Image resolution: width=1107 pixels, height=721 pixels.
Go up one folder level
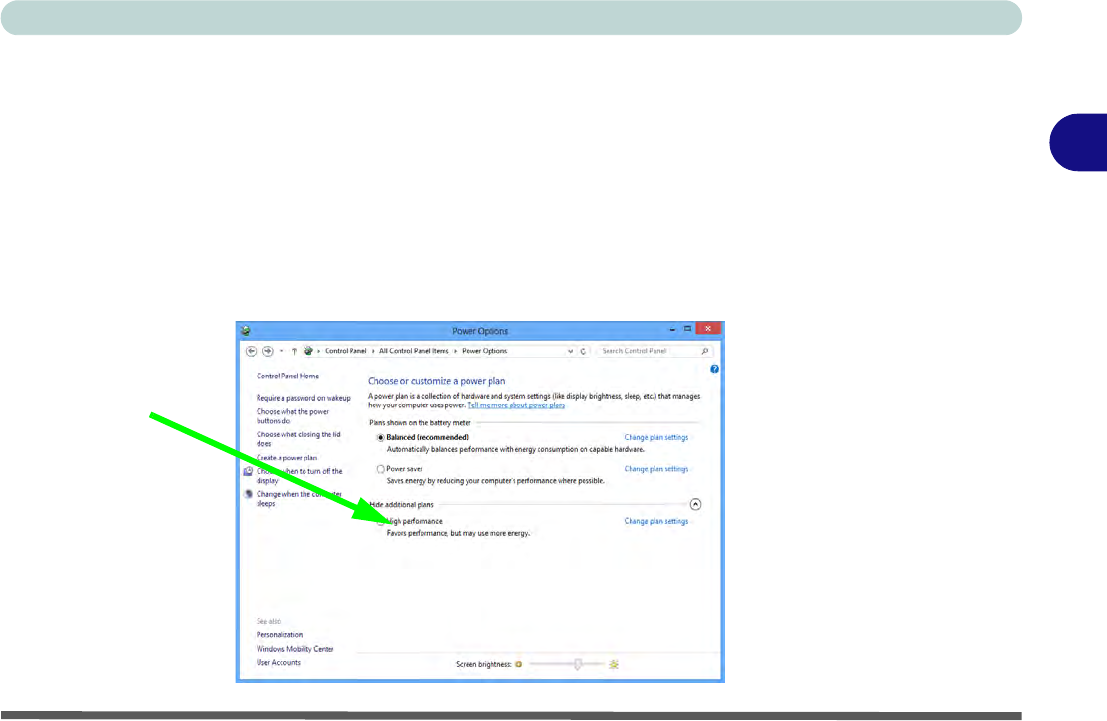click(x=294, y=351)
